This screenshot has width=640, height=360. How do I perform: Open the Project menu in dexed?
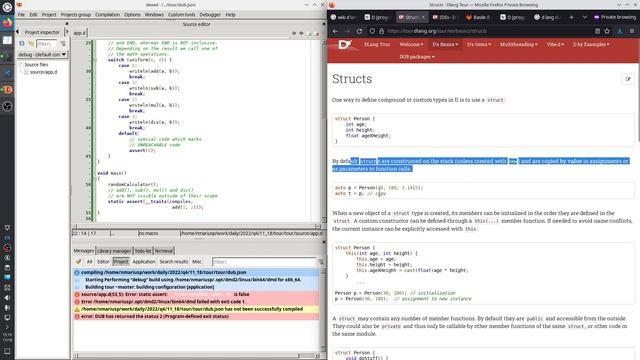pos(49,15)
